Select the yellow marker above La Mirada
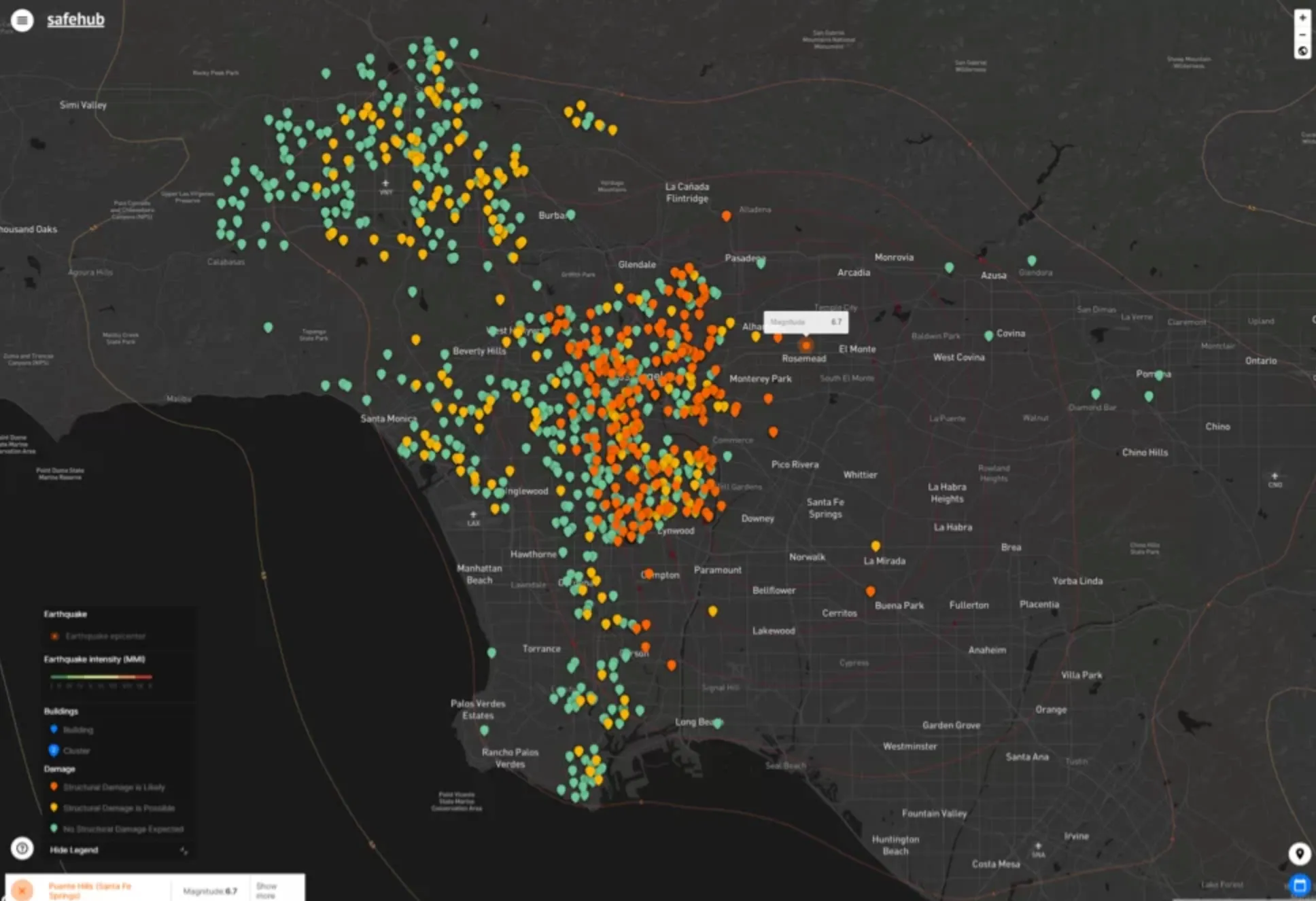 click(x=876, y=546)
